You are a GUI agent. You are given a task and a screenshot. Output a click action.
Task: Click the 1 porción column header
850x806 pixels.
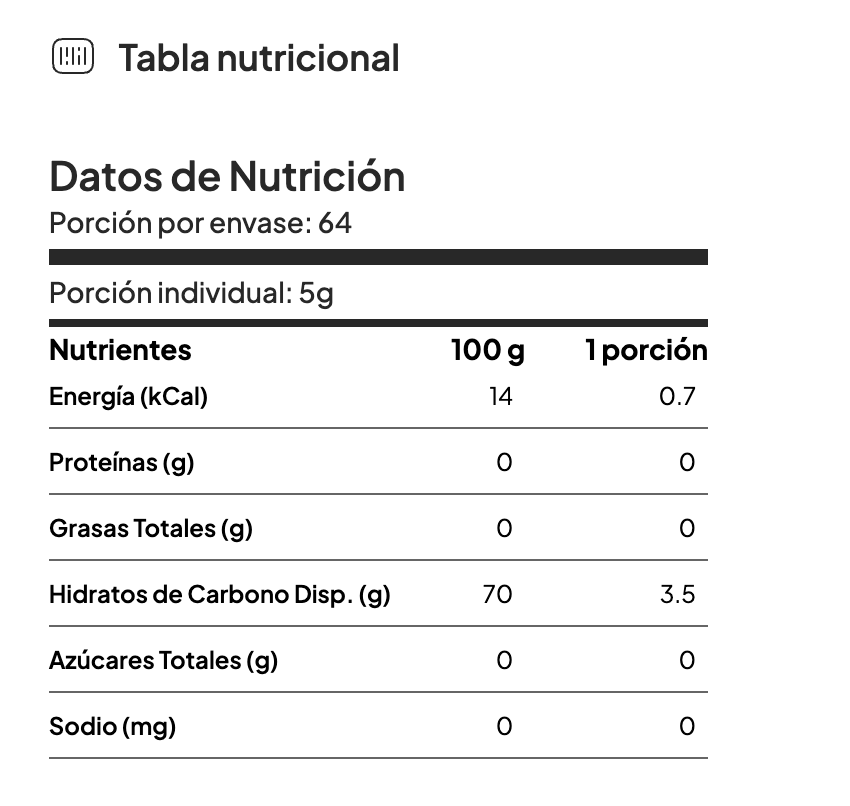(x=646, y=350)
